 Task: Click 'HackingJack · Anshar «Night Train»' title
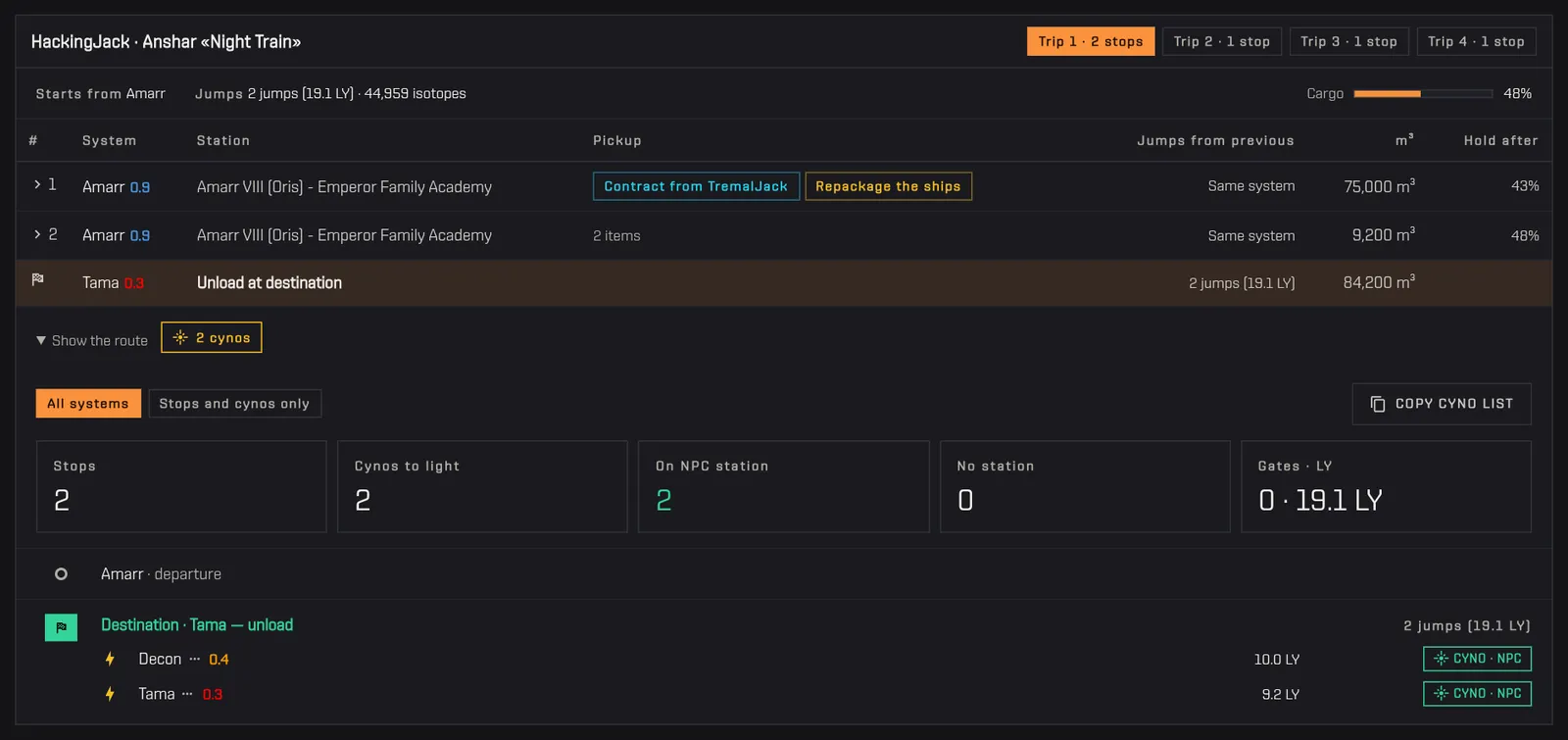[166, 41]
